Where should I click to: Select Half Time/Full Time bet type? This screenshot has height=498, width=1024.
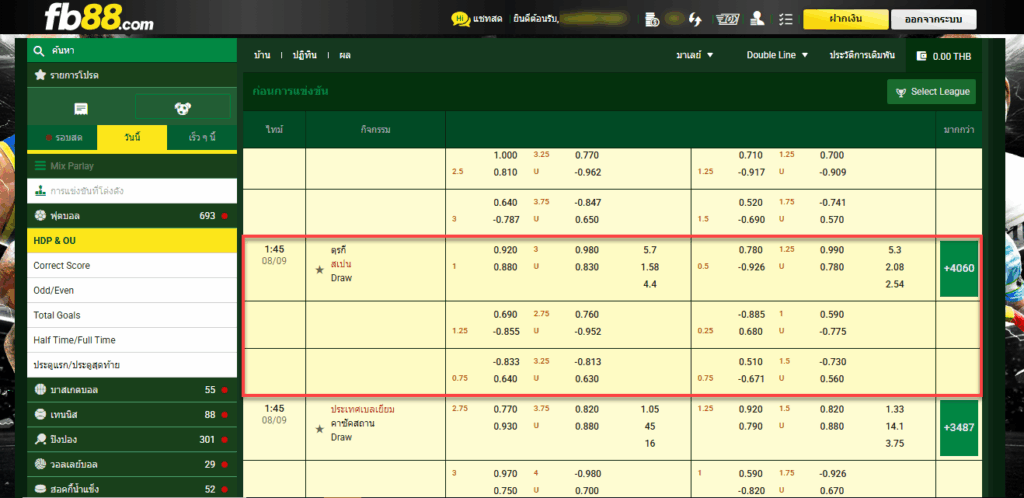(132, 340)
